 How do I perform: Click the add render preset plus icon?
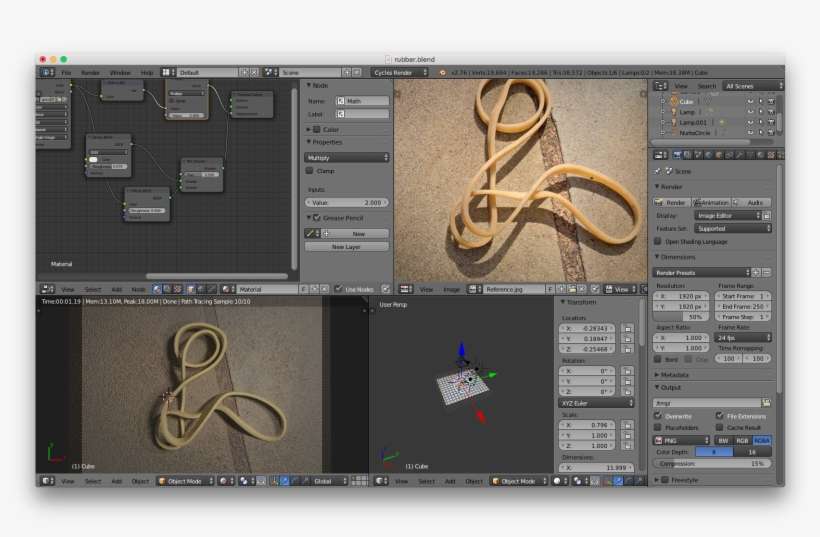(756, 272)
